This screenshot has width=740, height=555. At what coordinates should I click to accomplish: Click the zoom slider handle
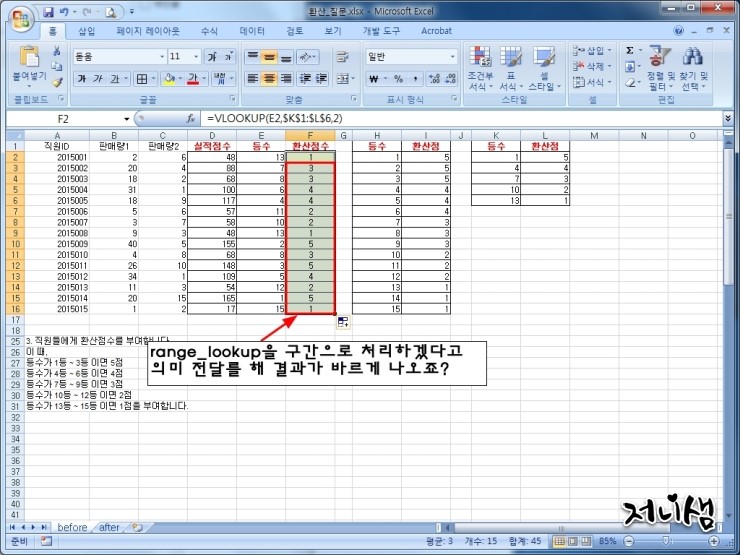[x=665, y=541]
